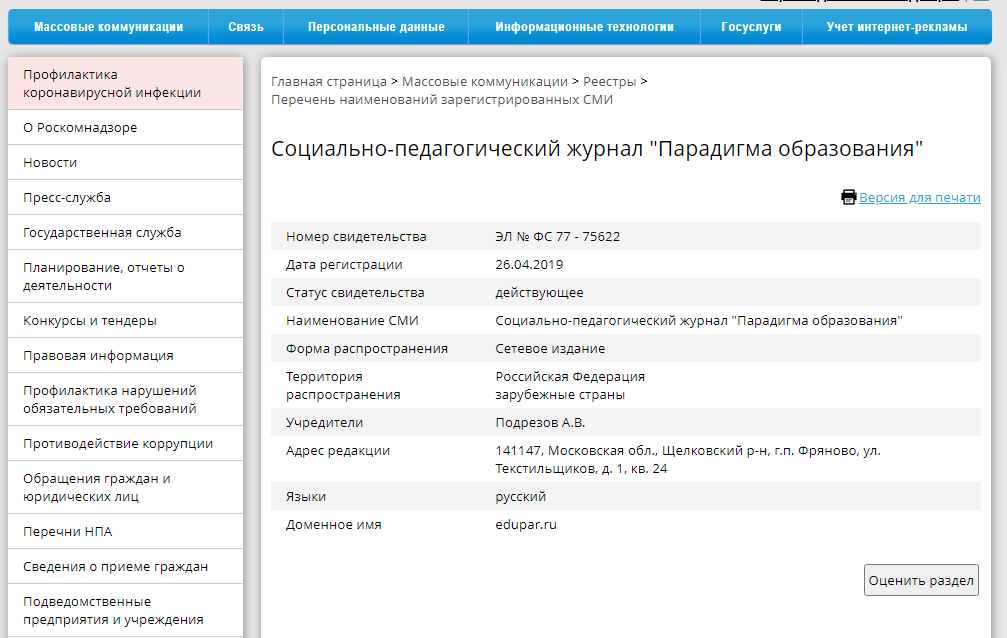
Task: Click the Наименование СМИ label
Action: [352, 321]
